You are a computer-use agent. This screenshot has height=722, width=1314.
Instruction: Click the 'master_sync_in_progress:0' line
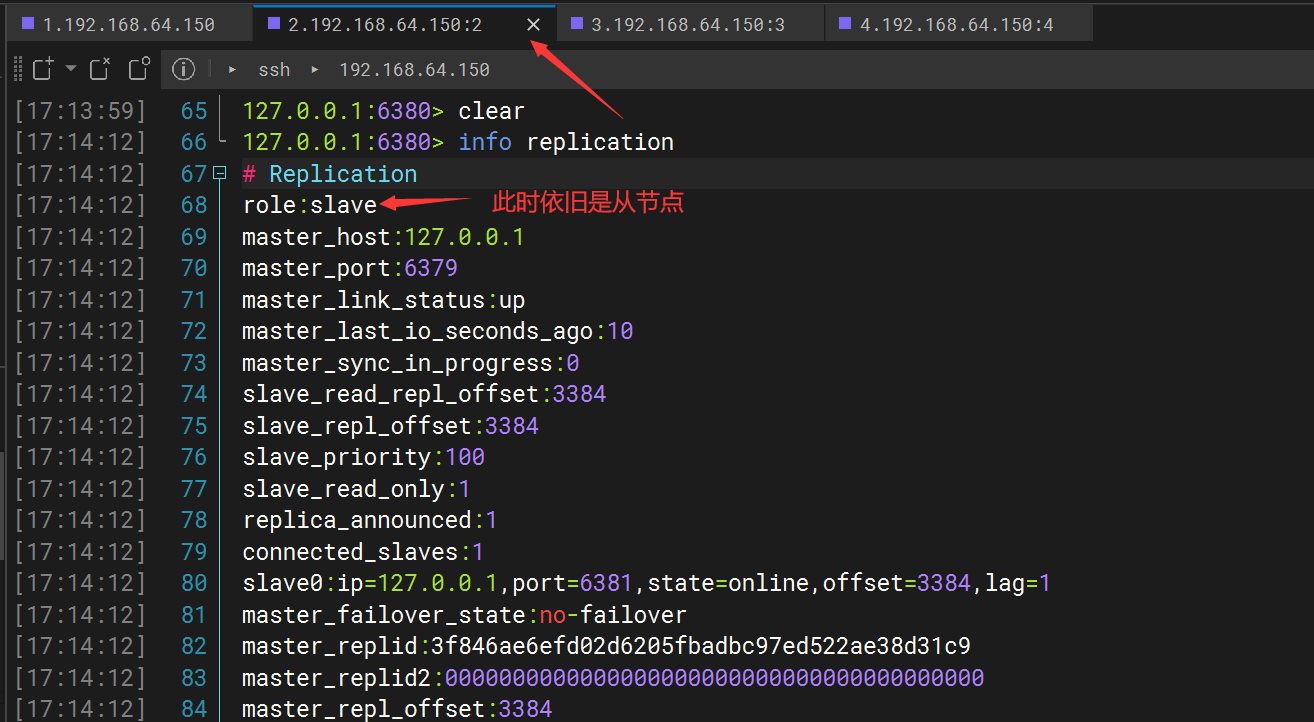pyautogui.click(x=410, y=363)
